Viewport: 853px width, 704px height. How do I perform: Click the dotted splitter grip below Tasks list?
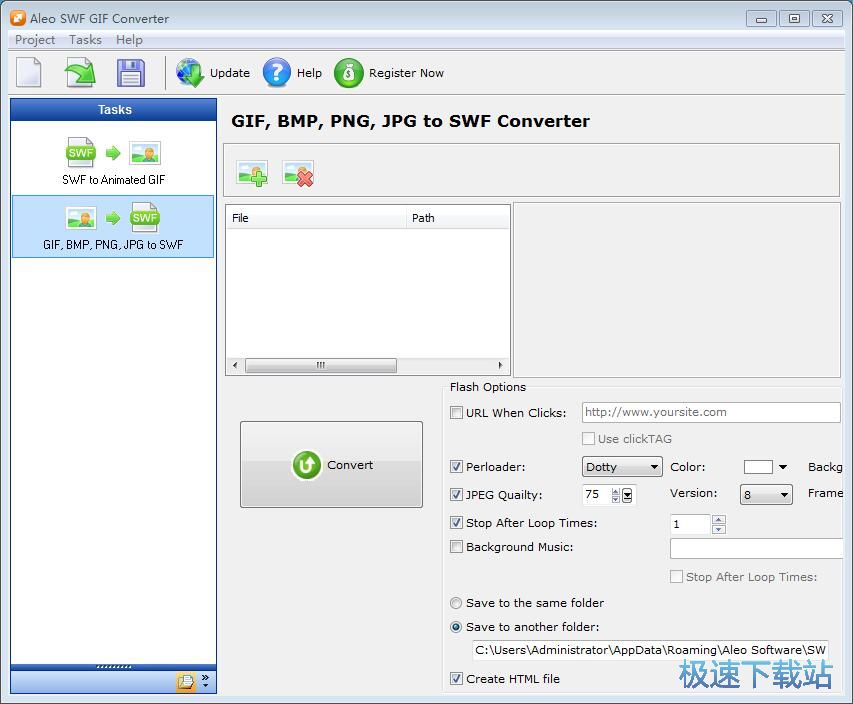click(114, 666)
